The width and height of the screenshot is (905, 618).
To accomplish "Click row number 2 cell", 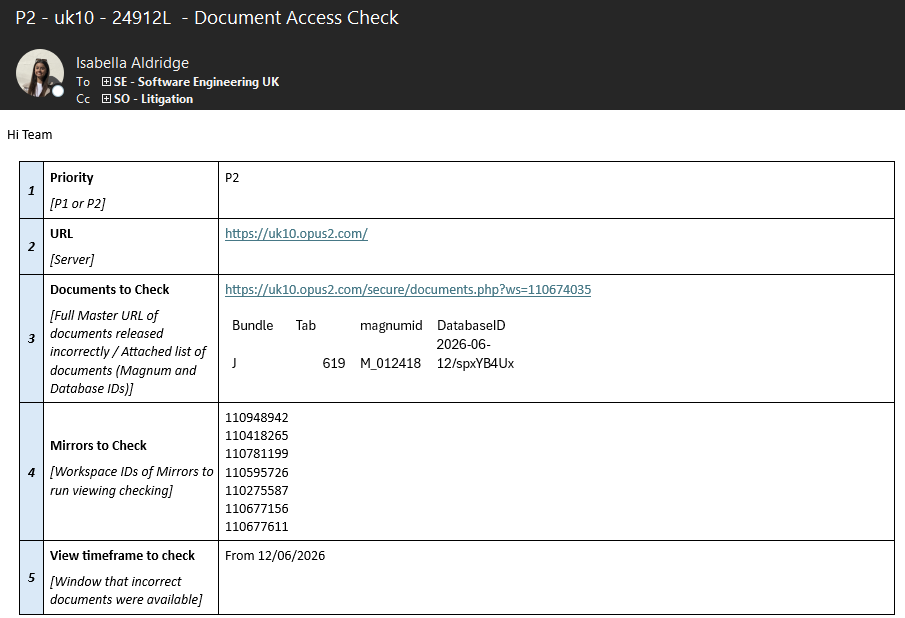I will click(32, 246).
